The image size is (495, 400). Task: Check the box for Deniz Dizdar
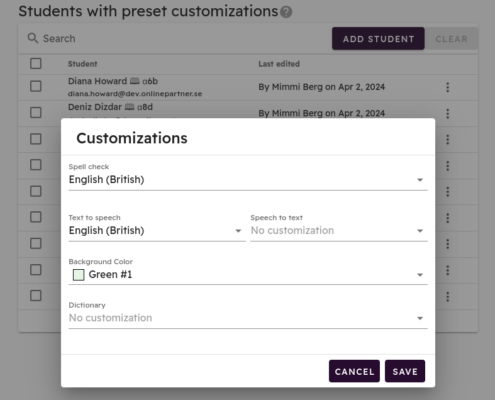tap(36, 112)
